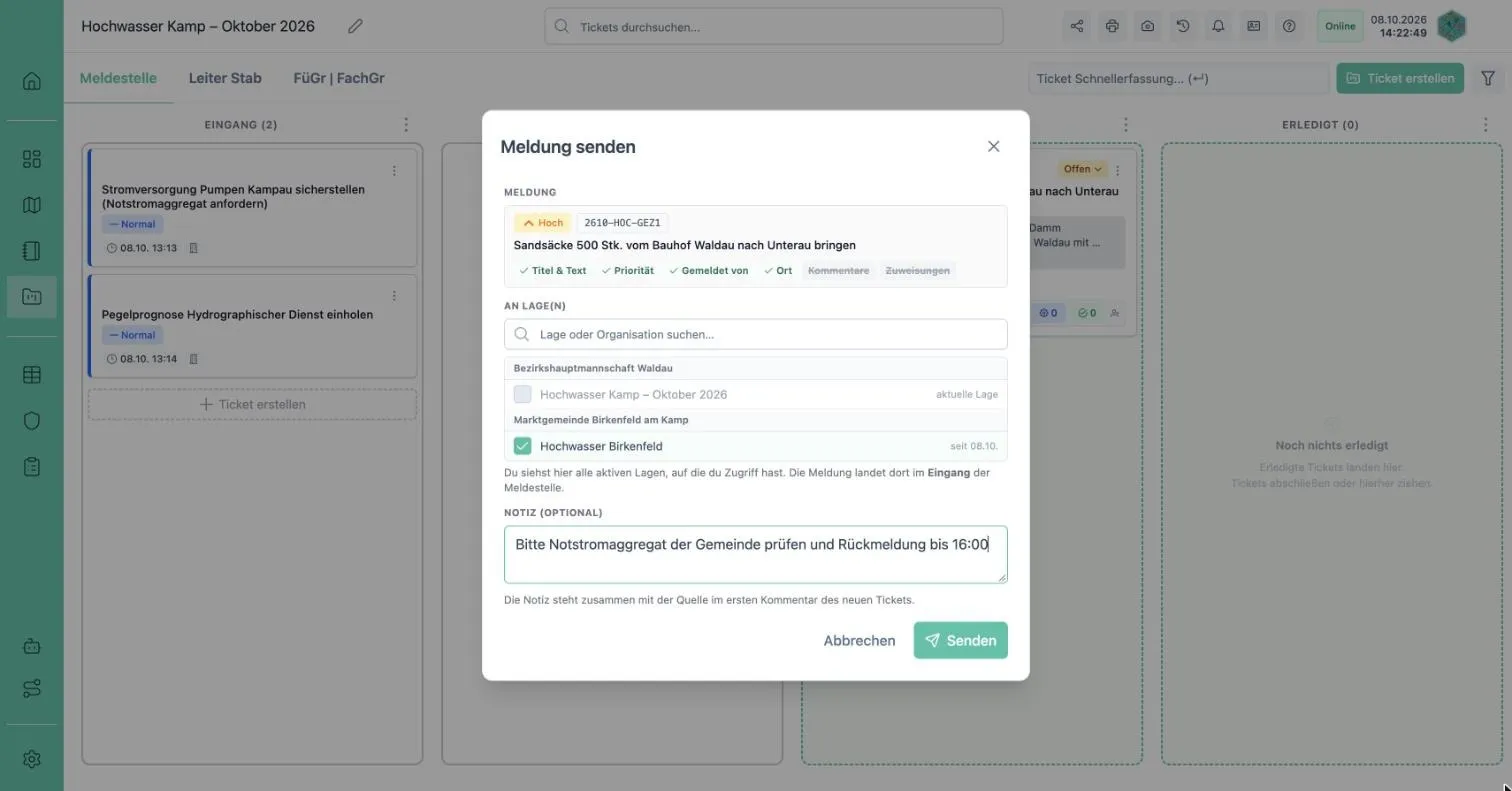1512x791 pixels.
Task: Open options for Stromversorgung Pumpen ticket
Action: pyautogui.click(x=394, y=171)
